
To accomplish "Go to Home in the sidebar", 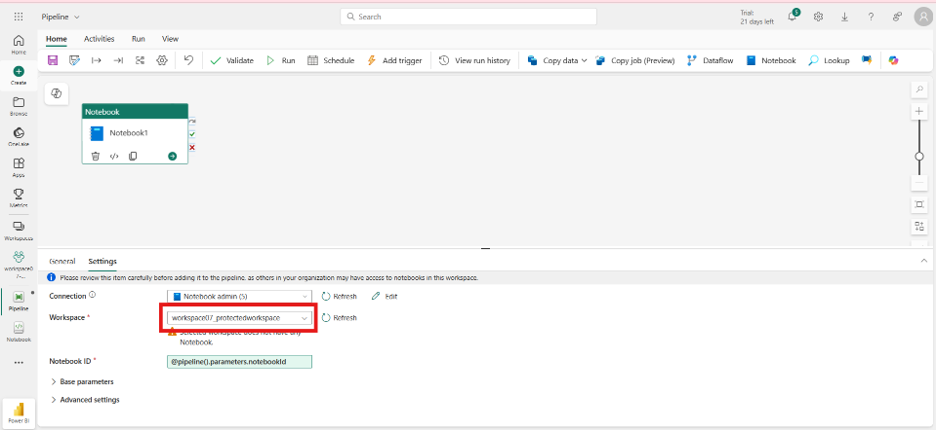I will pyautogui.click(x=19, y=45).
